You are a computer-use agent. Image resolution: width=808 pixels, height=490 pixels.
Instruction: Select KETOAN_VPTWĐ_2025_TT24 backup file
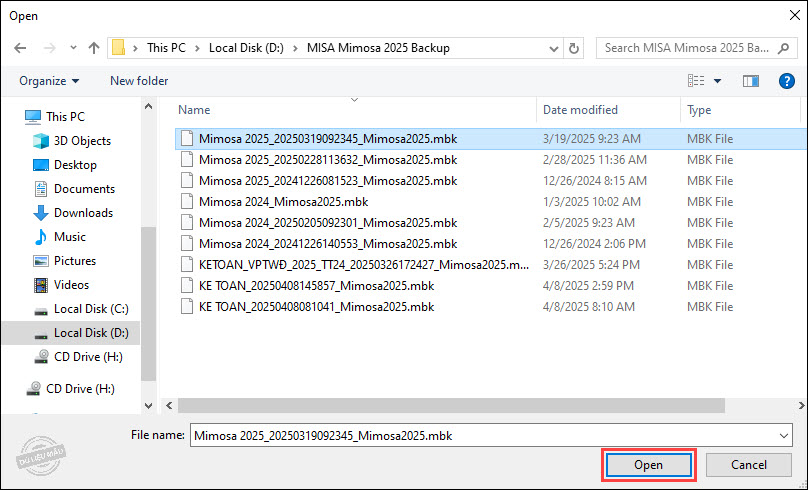tap(364, 265)
